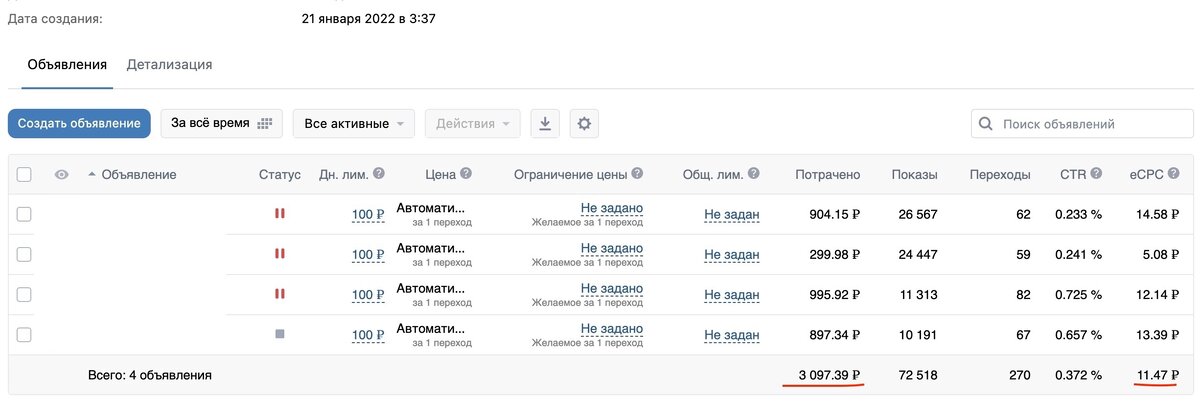Click calendar grid icon in date range button
The image size is (1200, 401).
[264, 124]
